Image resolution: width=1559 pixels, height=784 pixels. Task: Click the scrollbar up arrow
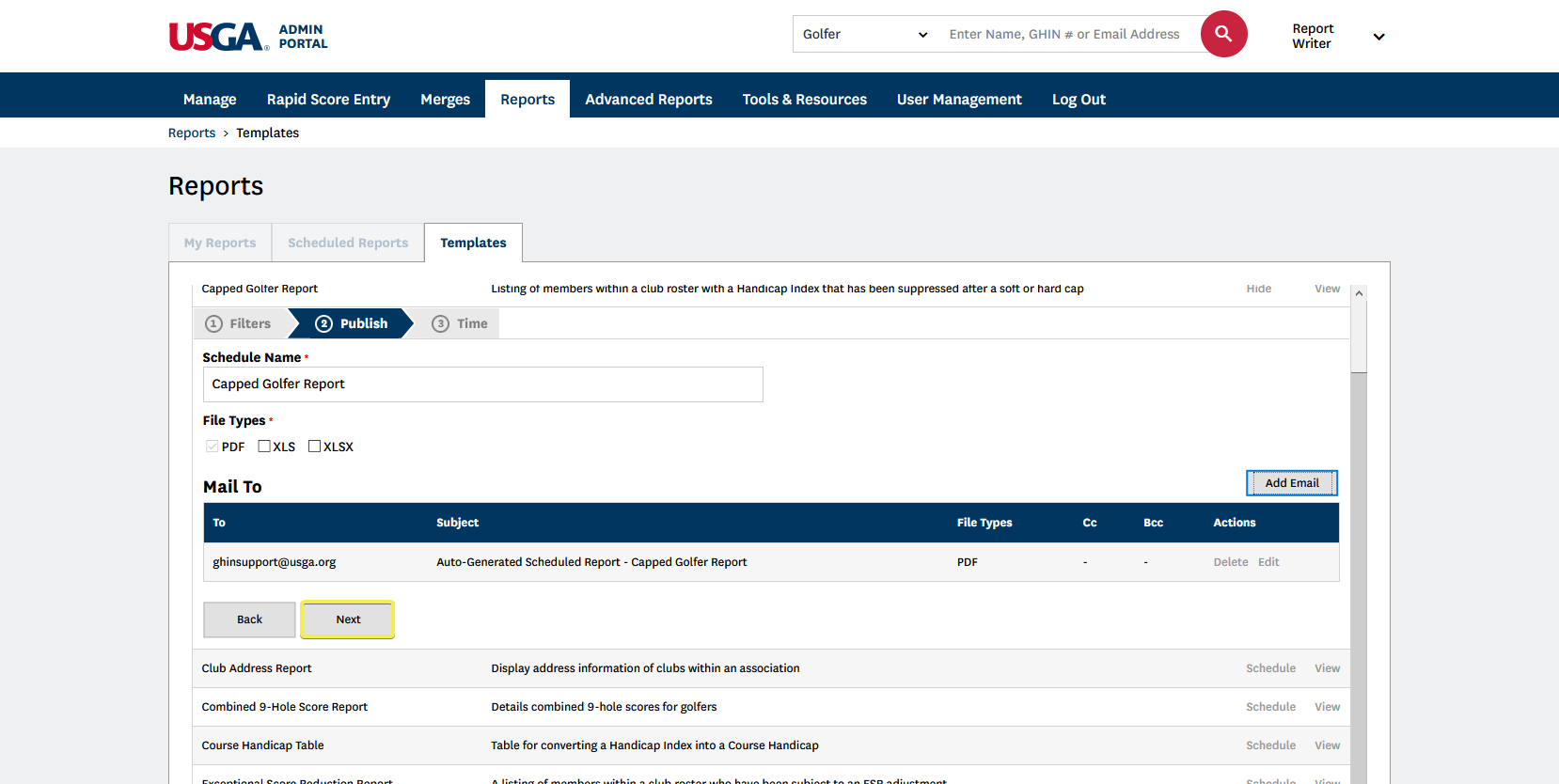point(1359,294)
